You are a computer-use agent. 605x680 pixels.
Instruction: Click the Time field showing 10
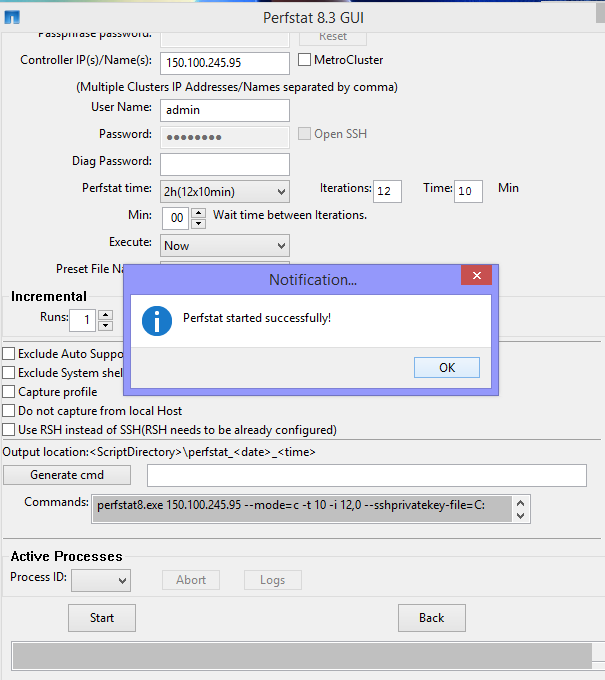pyautogui.click(x=468, y=191)
